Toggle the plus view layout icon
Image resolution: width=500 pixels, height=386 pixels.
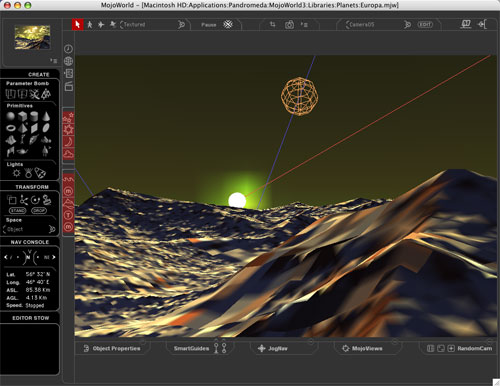(x=451, y=348)
